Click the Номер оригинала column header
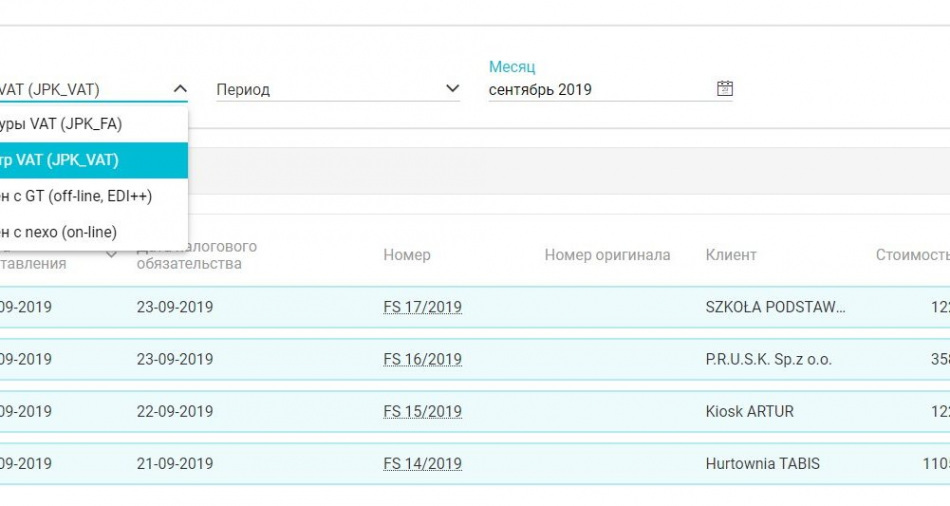 coord(607,255)
